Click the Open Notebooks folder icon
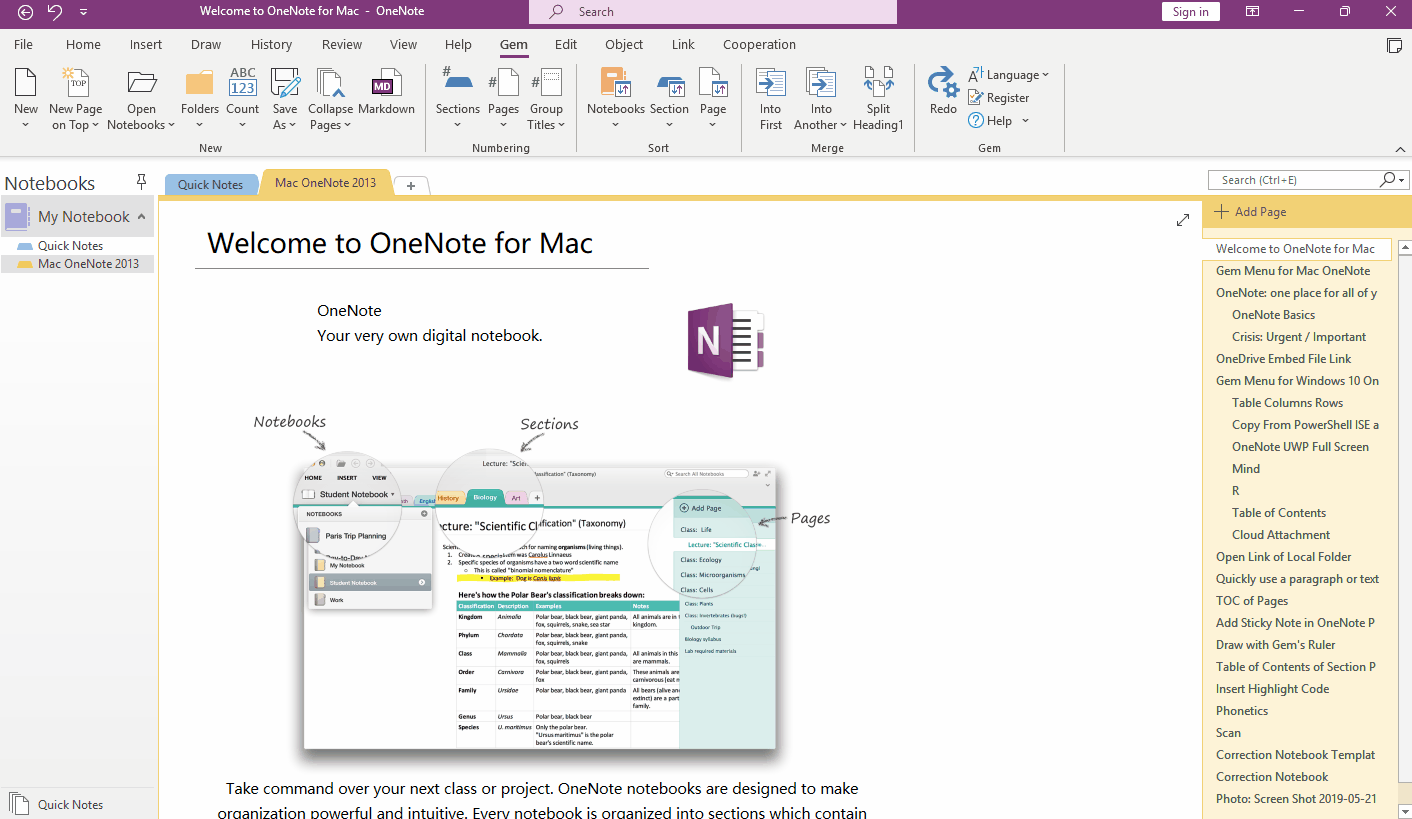The width and height of the screenshot is (1412, 819). [x=142, y=83]
